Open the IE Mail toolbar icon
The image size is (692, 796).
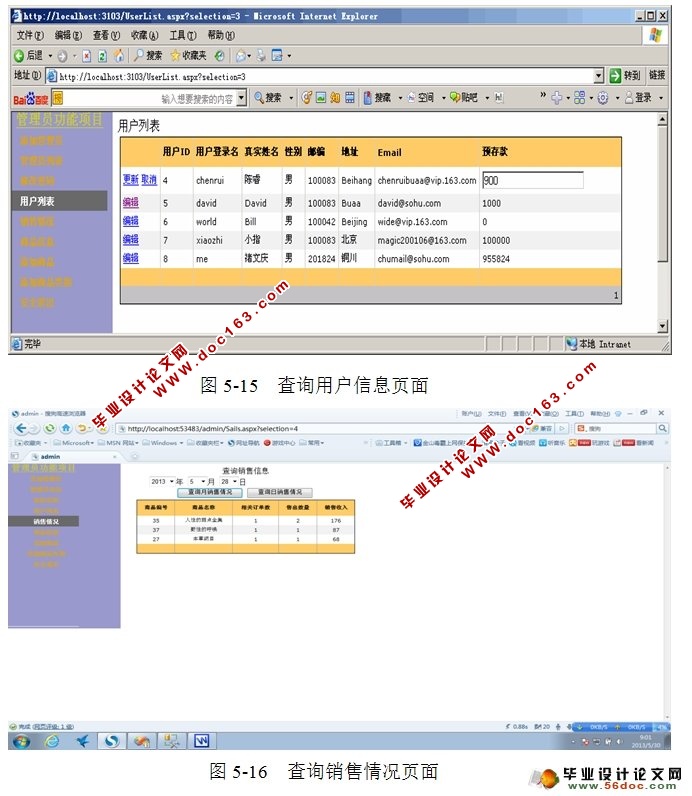point(242,56)
